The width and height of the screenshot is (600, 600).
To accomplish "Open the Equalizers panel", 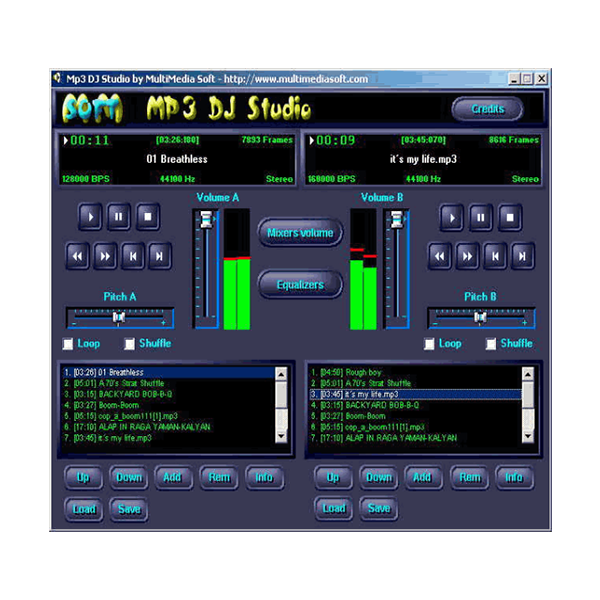I will click(x=300, y=285).
